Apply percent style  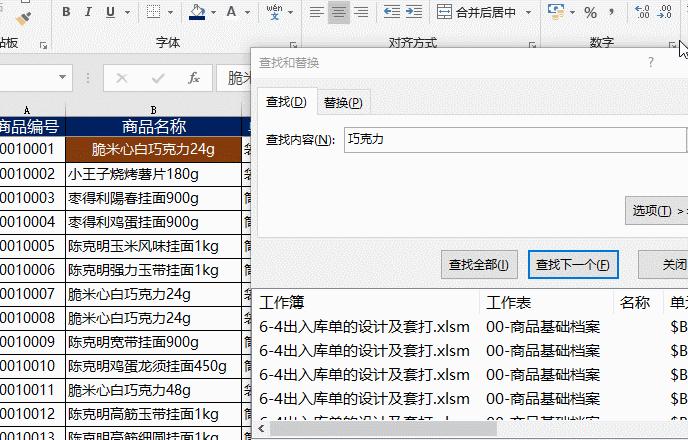(591, 12)
